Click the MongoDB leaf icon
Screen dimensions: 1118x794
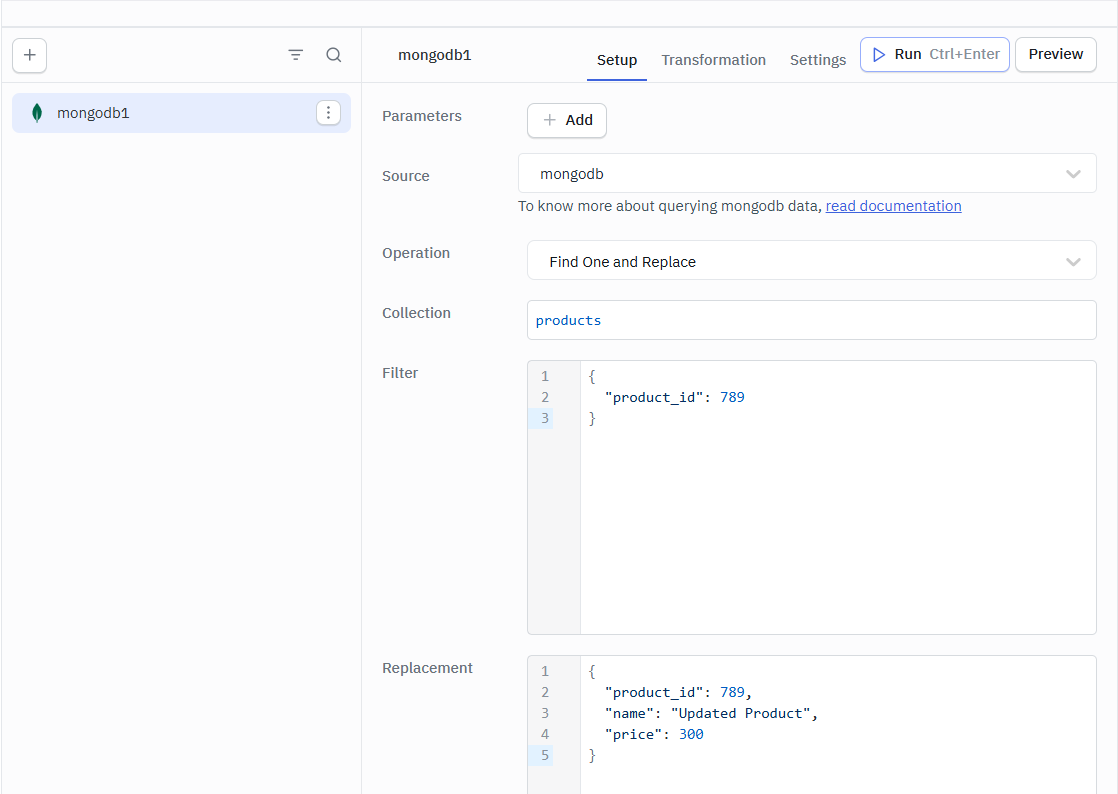(x=37, y=113)
